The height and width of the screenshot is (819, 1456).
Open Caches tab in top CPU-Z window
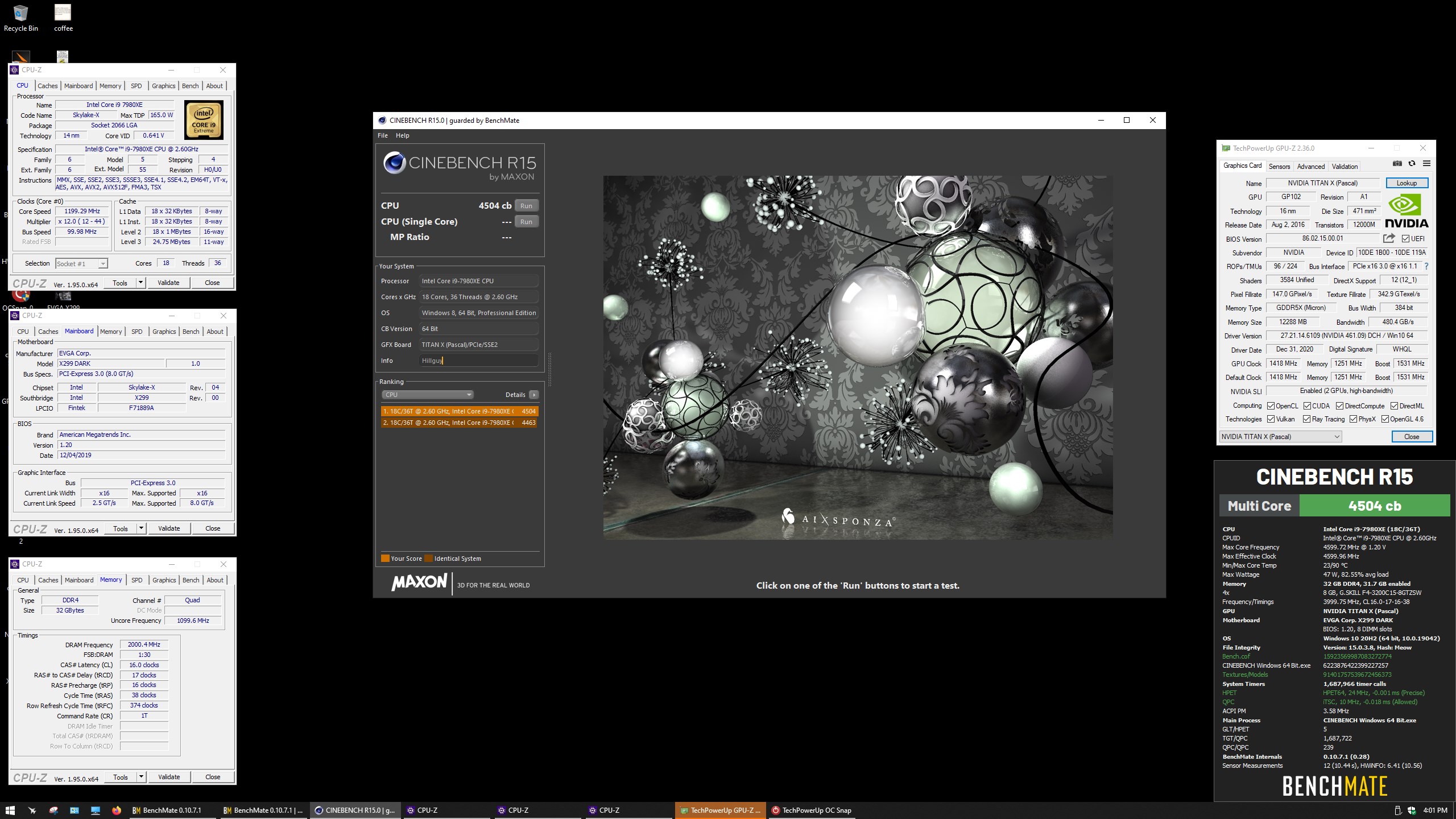click(x=48, y=86)
